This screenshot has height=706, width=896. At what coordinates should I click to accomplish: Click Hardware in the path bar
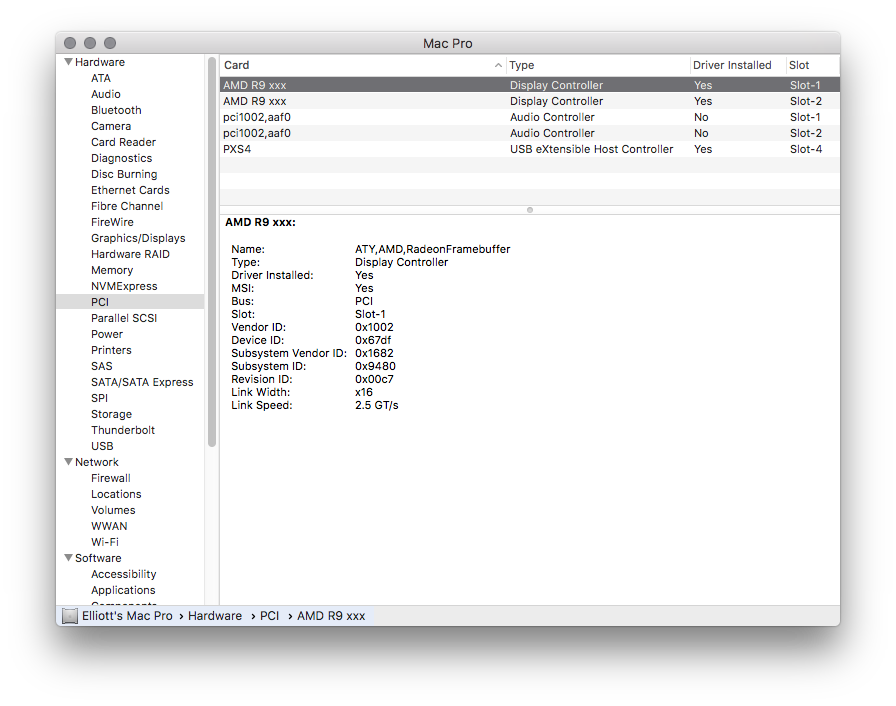click(x=215, y=616)
